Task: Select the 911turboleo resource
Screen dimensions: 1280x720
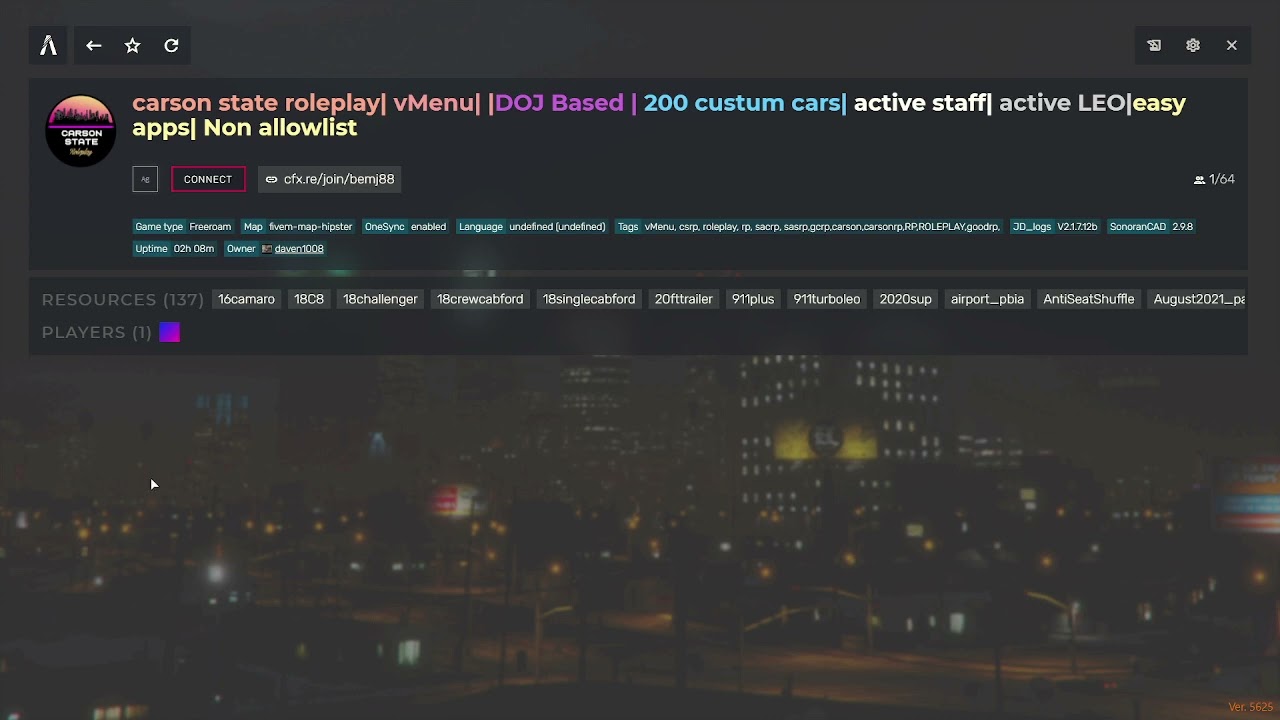Action: [827, 299]
